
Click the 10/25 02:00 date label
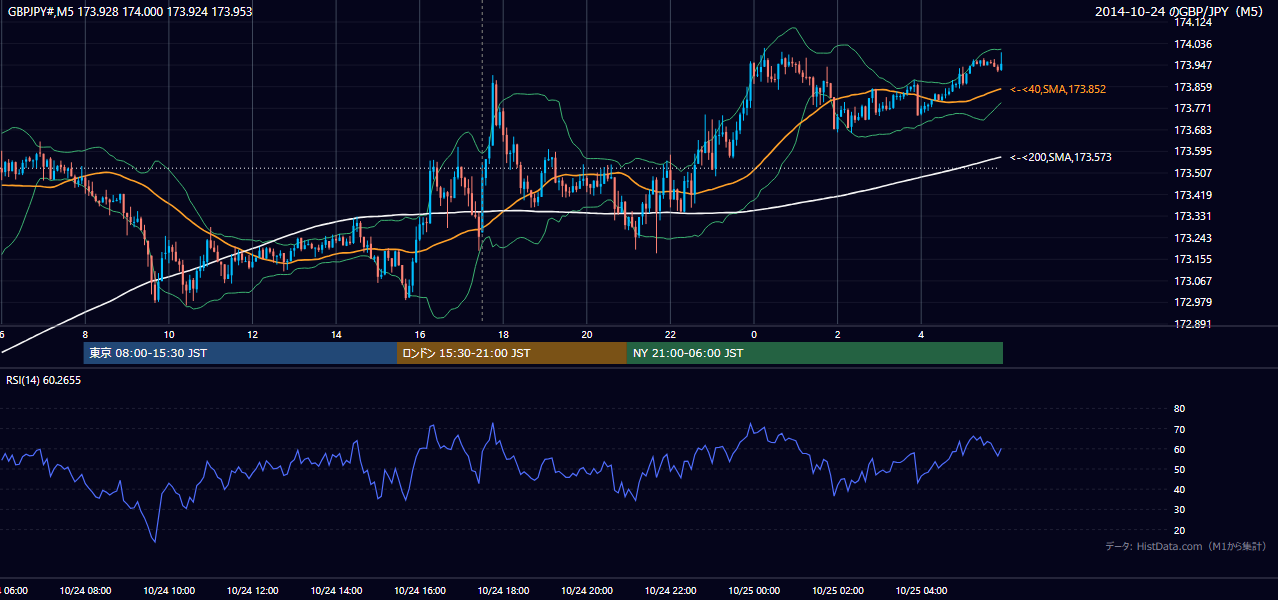838,591
